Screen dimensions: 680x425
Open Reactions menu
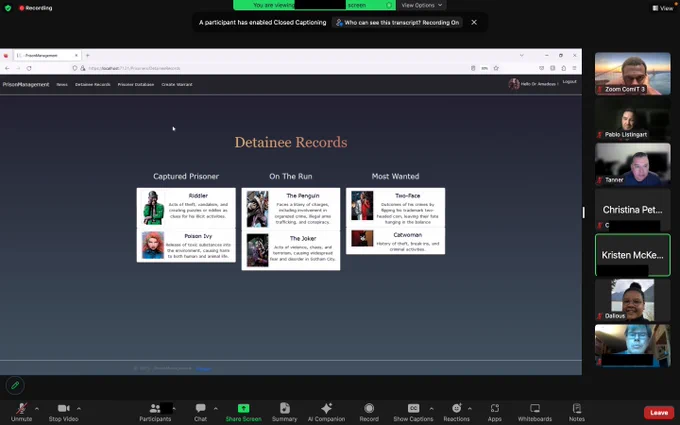[456, 412]
